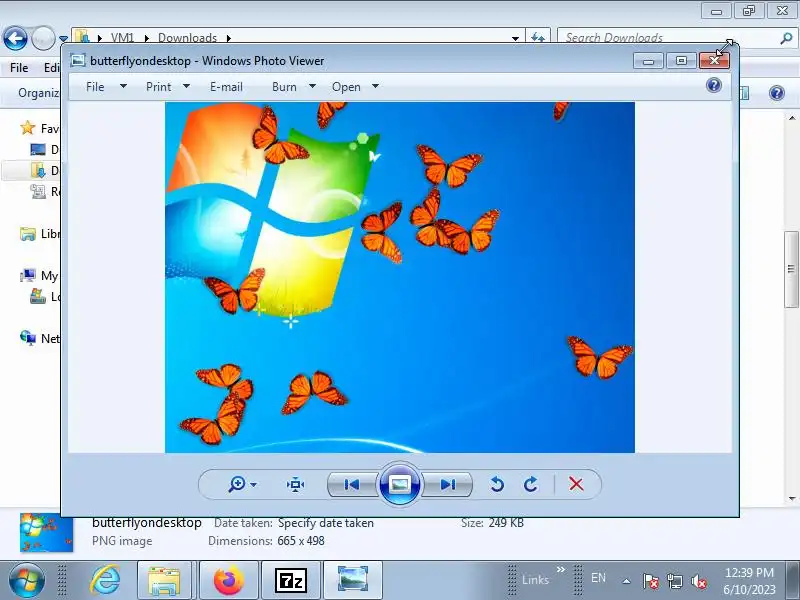Click the Explorer Forward button

click(x=43, y=38)
